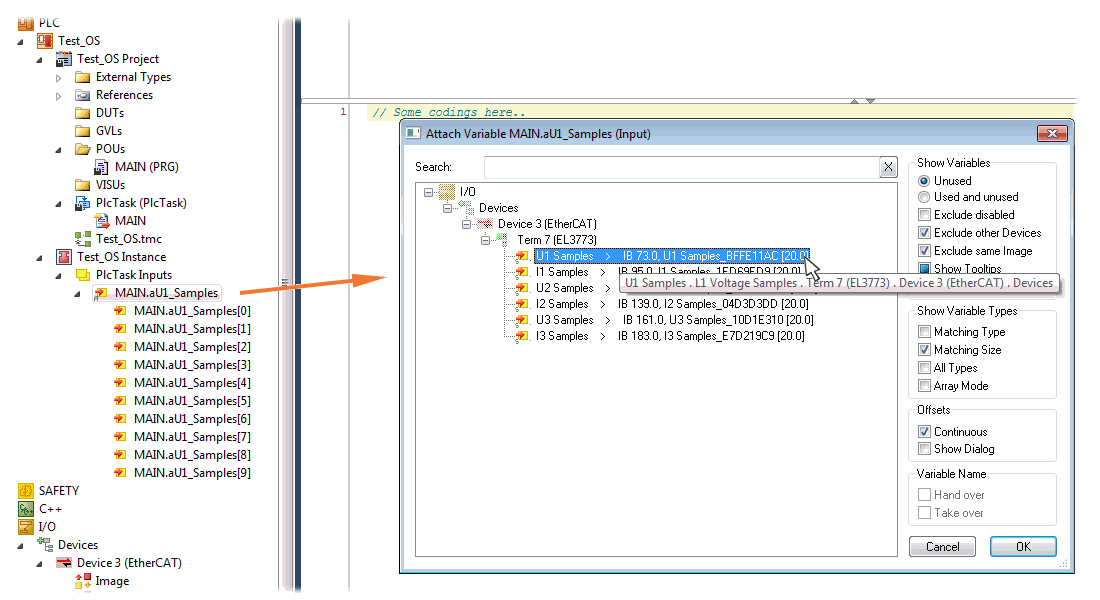Collapse the I/O node in dialog tree
This screenshot has height=600, width=1100.
pos(429,192)
